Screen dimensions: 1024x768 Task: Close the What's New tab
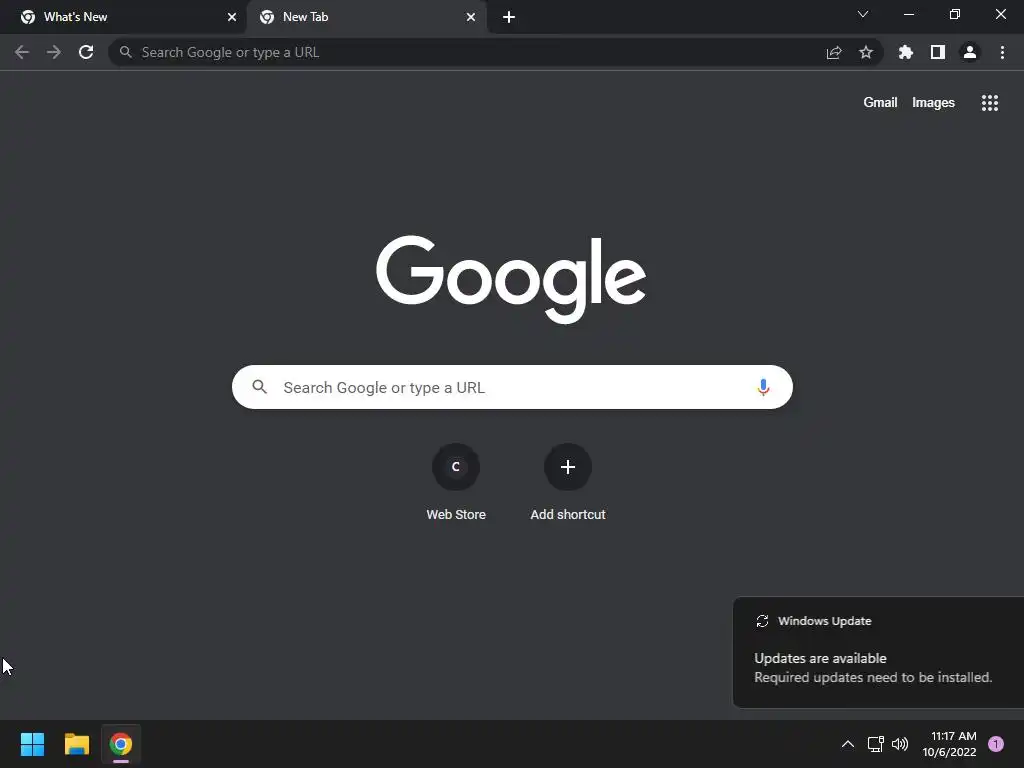[x=232, y=17]
